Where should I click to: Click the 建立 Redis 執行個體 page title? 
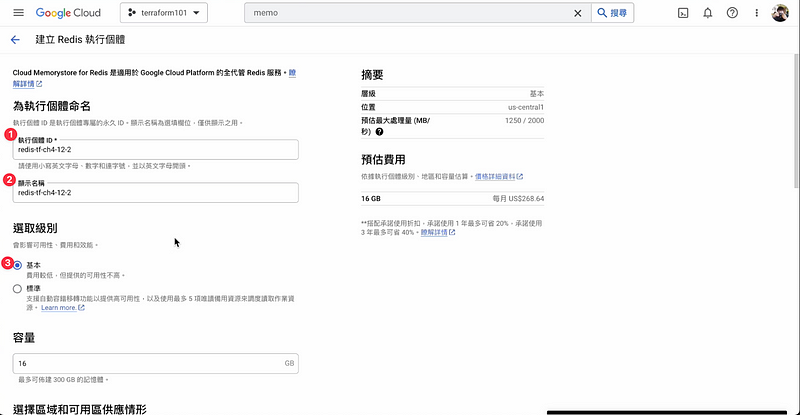click(x=80, y=40)
